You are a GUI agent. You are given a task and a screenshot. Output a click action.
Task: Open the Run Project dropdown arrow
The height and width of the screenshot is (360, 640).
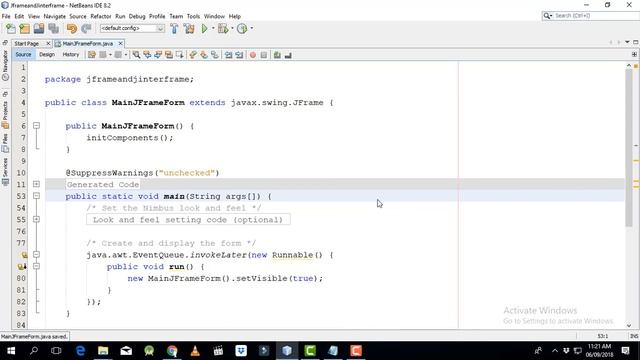coord(213,28)
